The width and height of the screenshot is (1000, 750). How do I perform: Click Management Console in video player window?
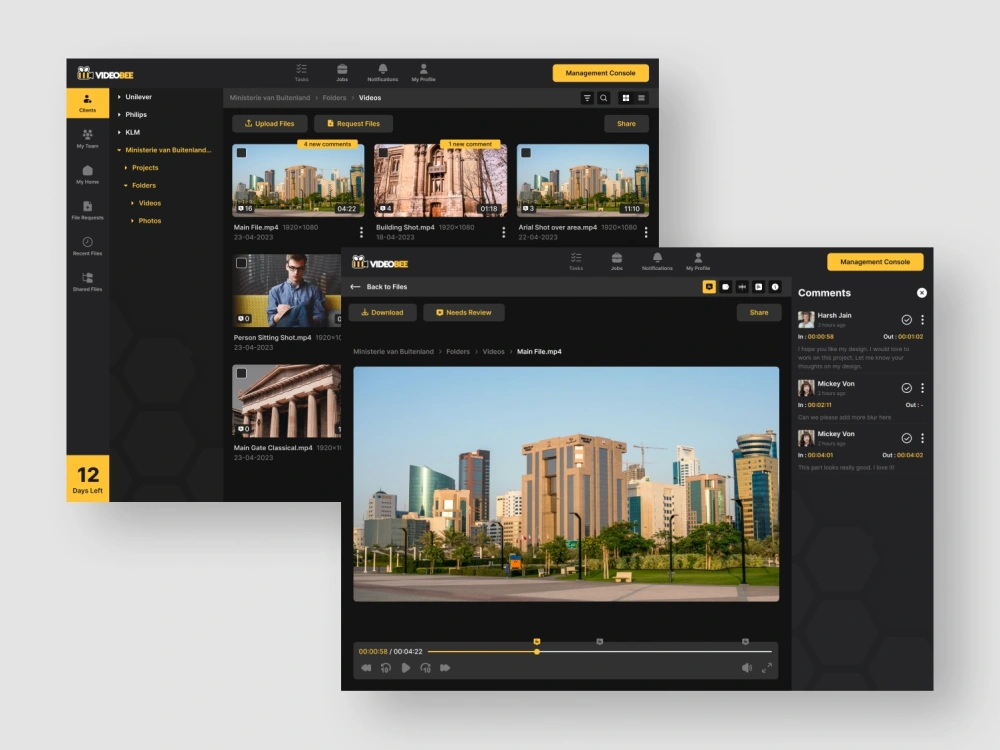[x=875, y=261]
